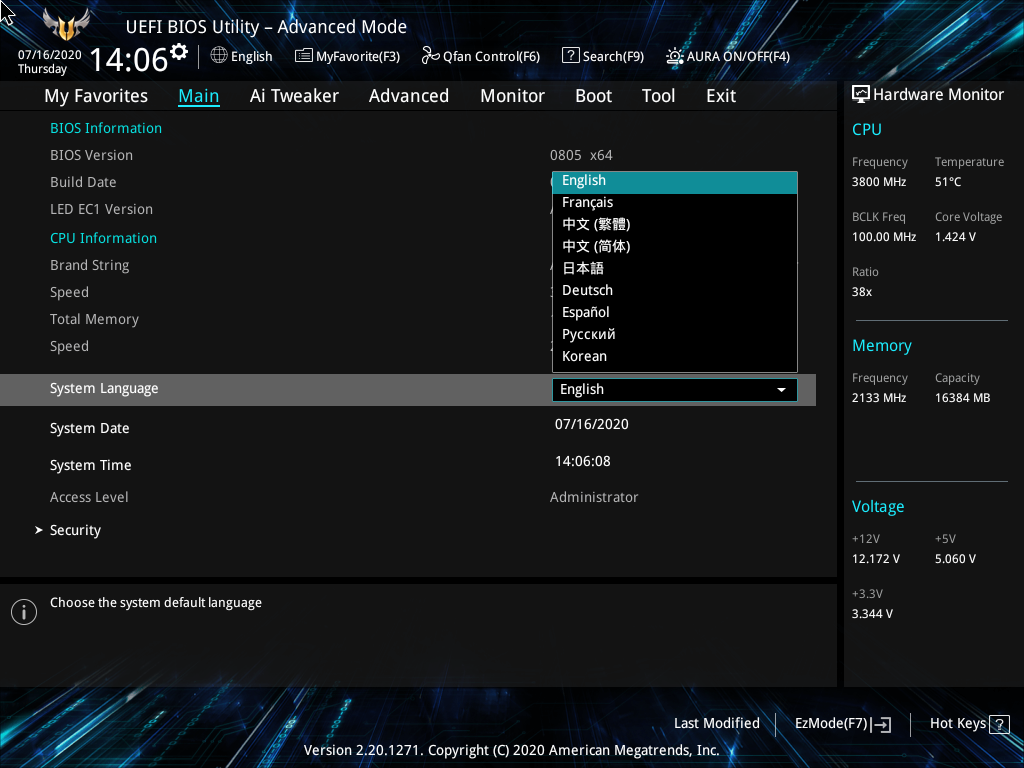Image resolution: width=1024 pixels, height=768 pixels.
Task: Select English in language list
Action: (675, 181)
